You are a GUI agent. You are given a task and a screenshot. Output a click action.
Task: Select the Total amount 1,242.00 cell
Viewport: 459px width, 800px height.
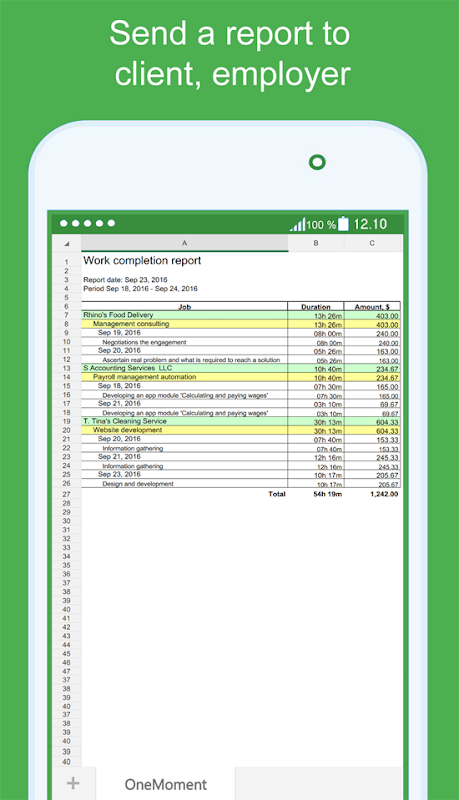[372, 494]
